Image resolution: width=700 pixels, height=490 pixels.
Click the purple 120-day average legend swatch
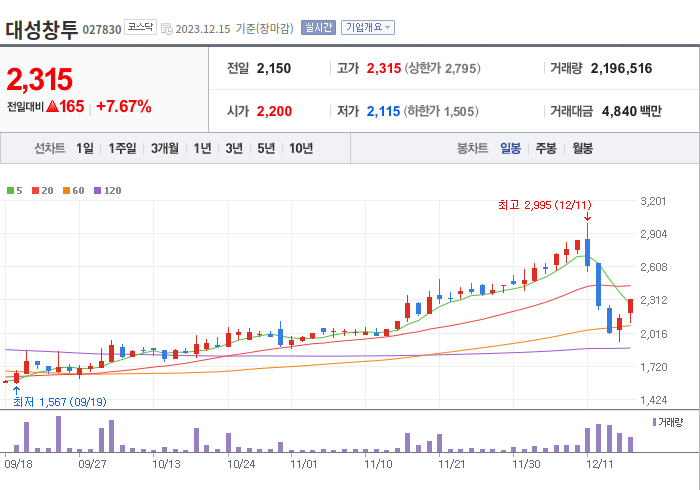point(98,191)
